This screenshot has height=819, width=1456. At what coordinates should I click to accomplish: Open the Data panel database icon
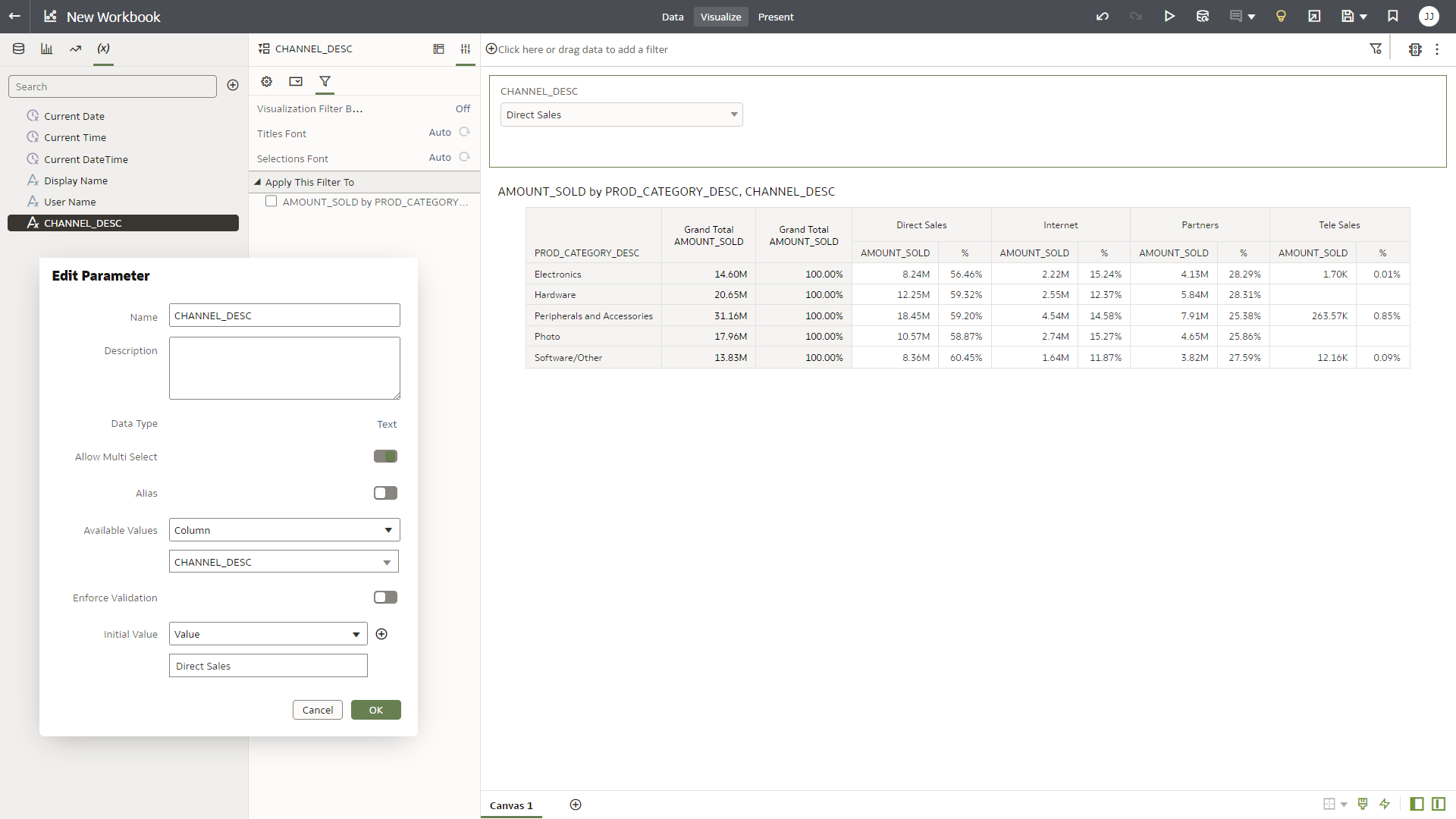click(x=19, y=49)
